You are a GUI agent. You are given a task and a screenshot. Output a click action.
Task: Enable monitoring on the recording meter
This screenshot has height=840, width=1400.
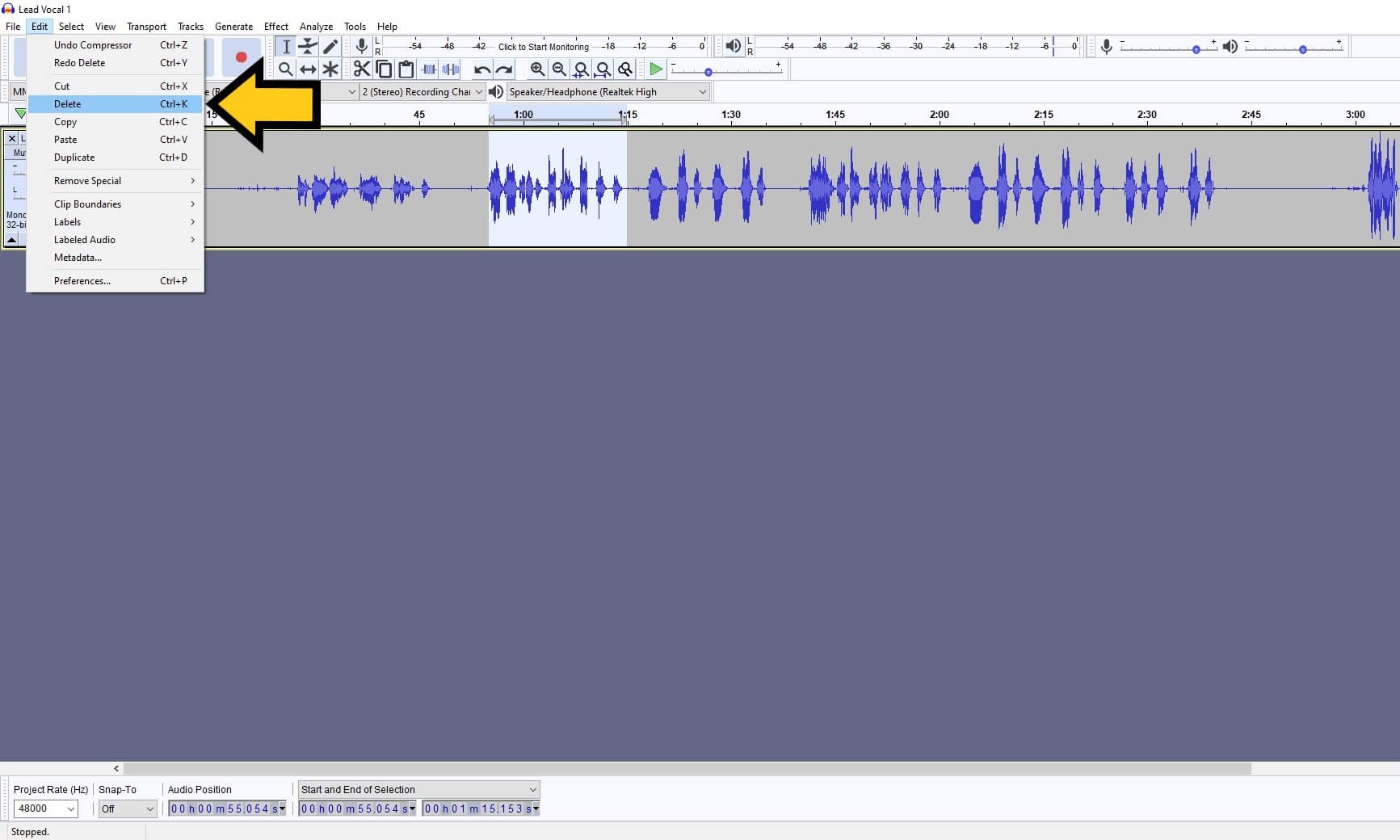[x=541, y=46]
